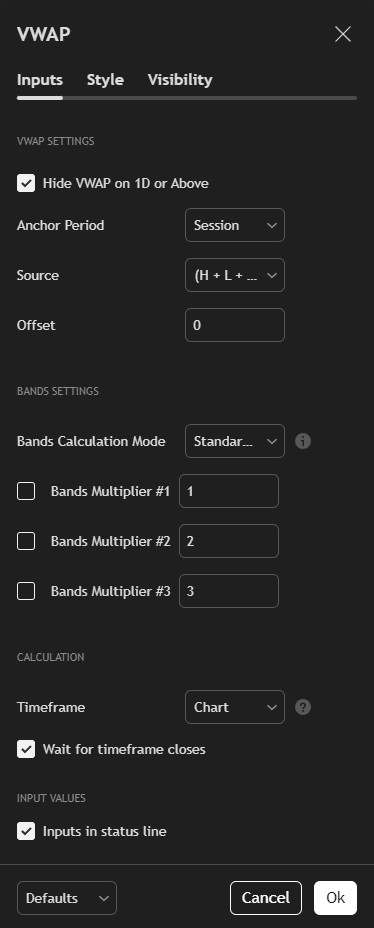Open the Defaults dropdown

pos(67,898)
